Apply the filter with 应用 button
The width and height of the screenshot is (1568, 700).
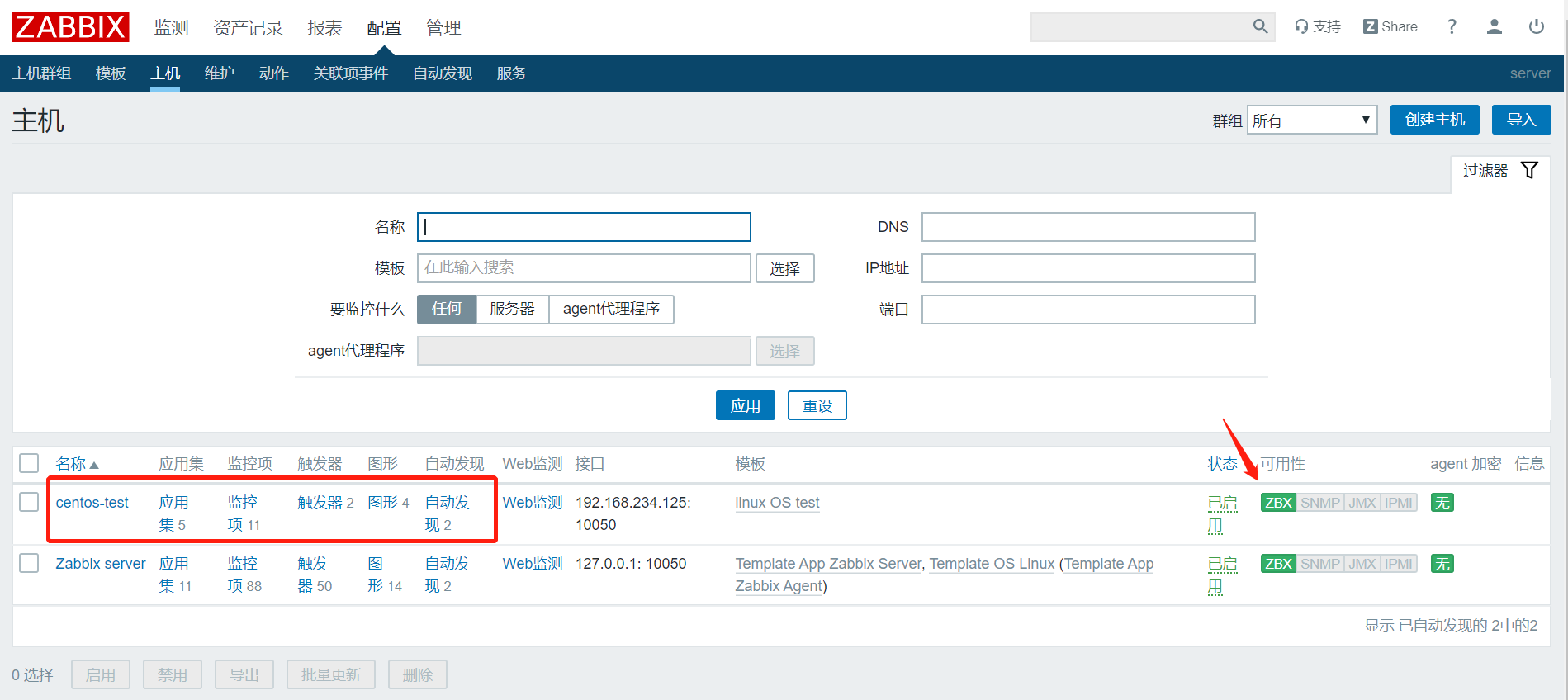746,405
